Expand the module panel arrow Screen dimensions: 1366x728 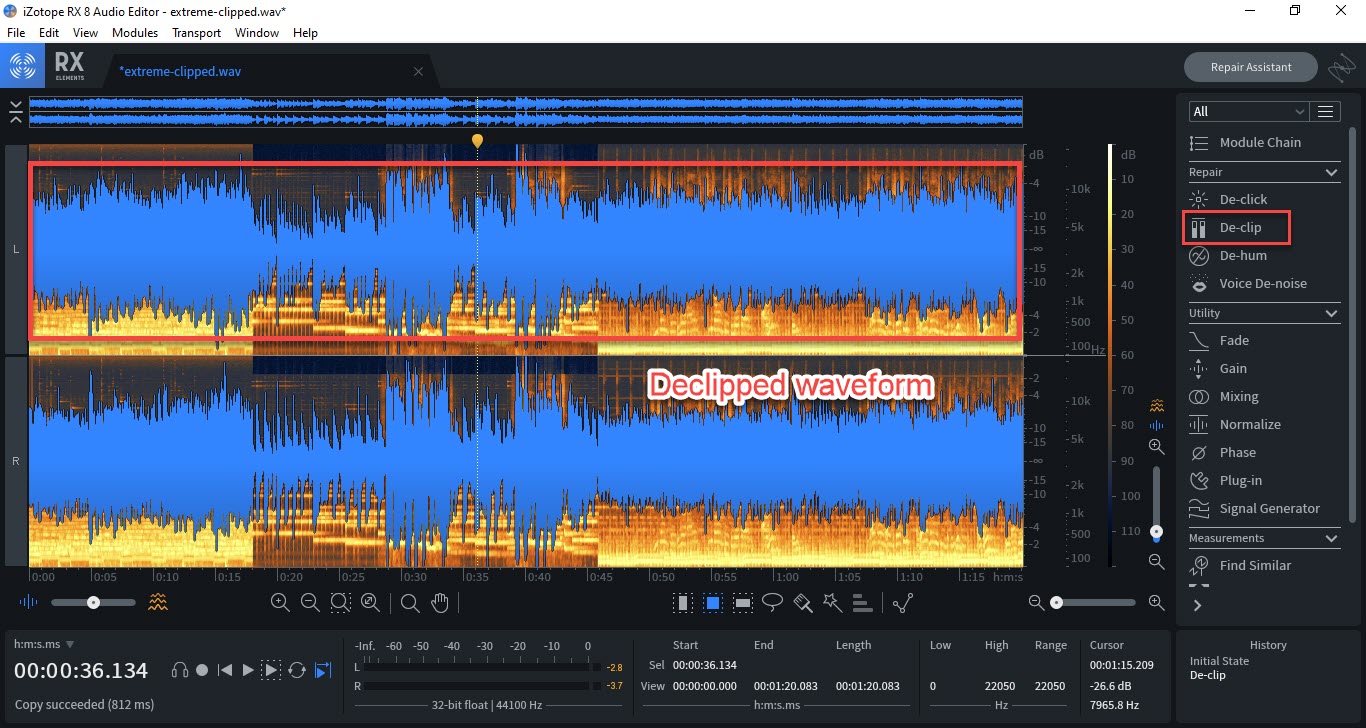point(1197,604)
